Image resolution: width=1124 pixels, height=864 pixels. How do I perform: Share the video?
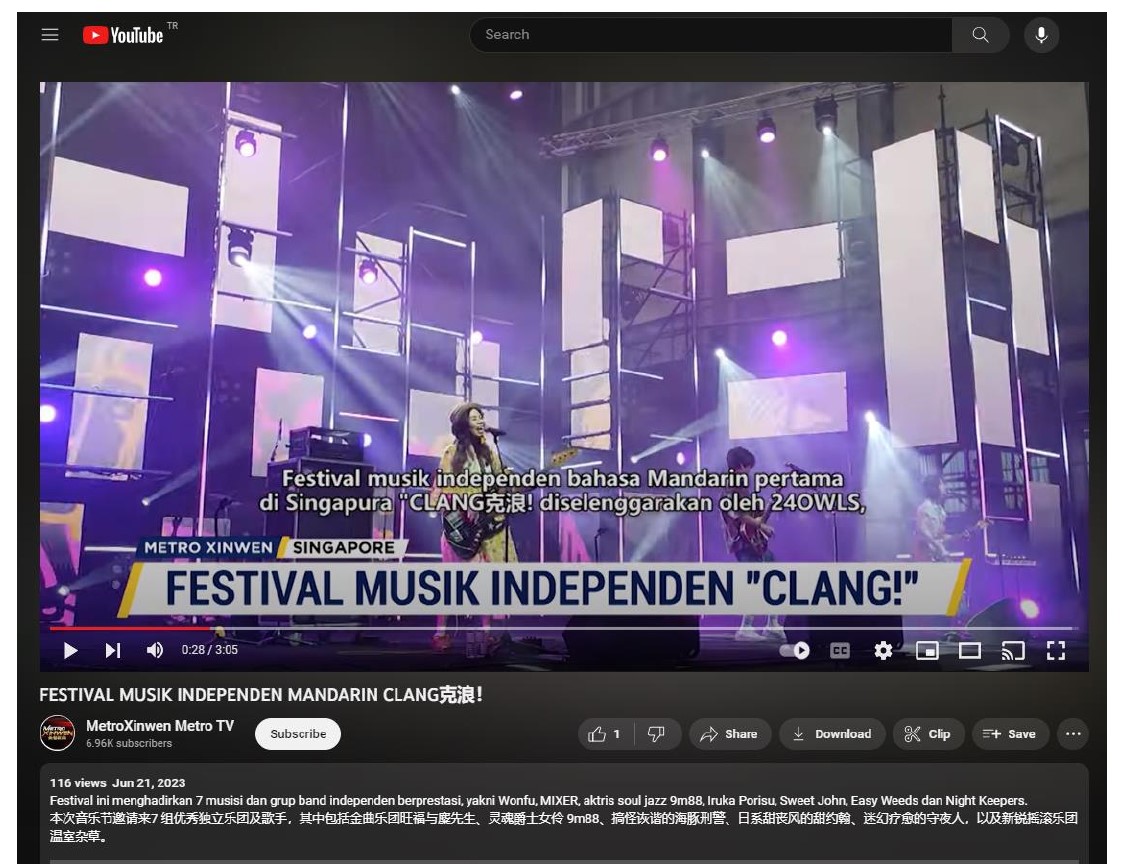point(730,734)
